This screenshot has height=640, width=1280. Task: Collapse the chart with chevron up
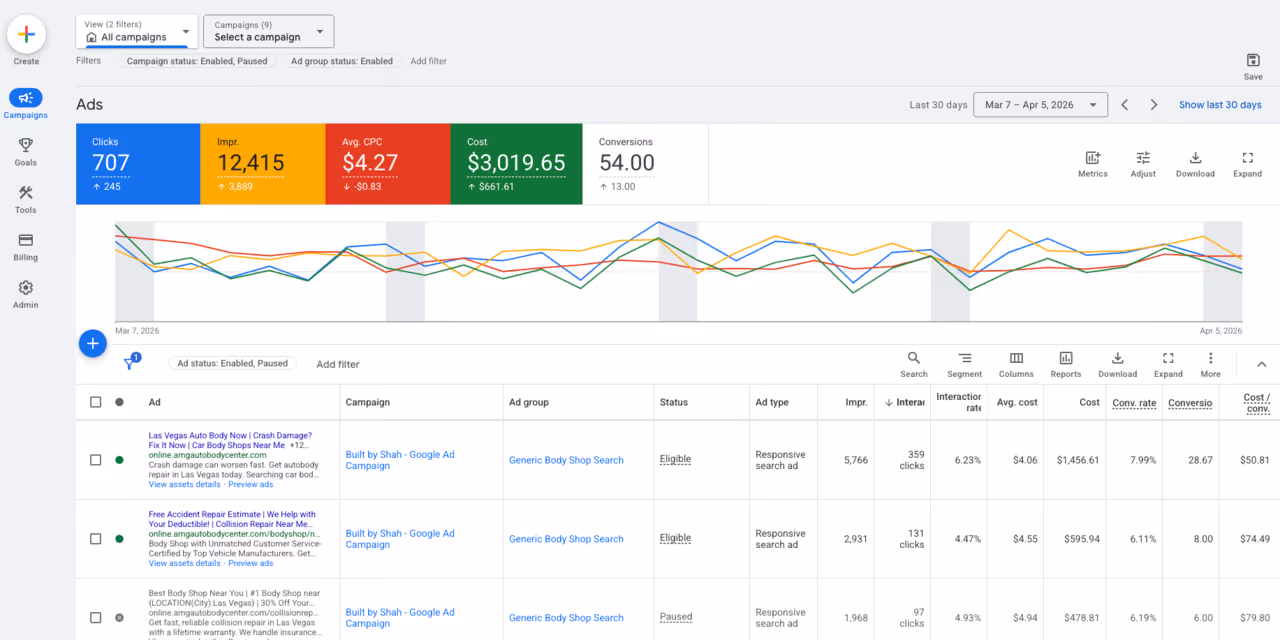pos(1261,364)
